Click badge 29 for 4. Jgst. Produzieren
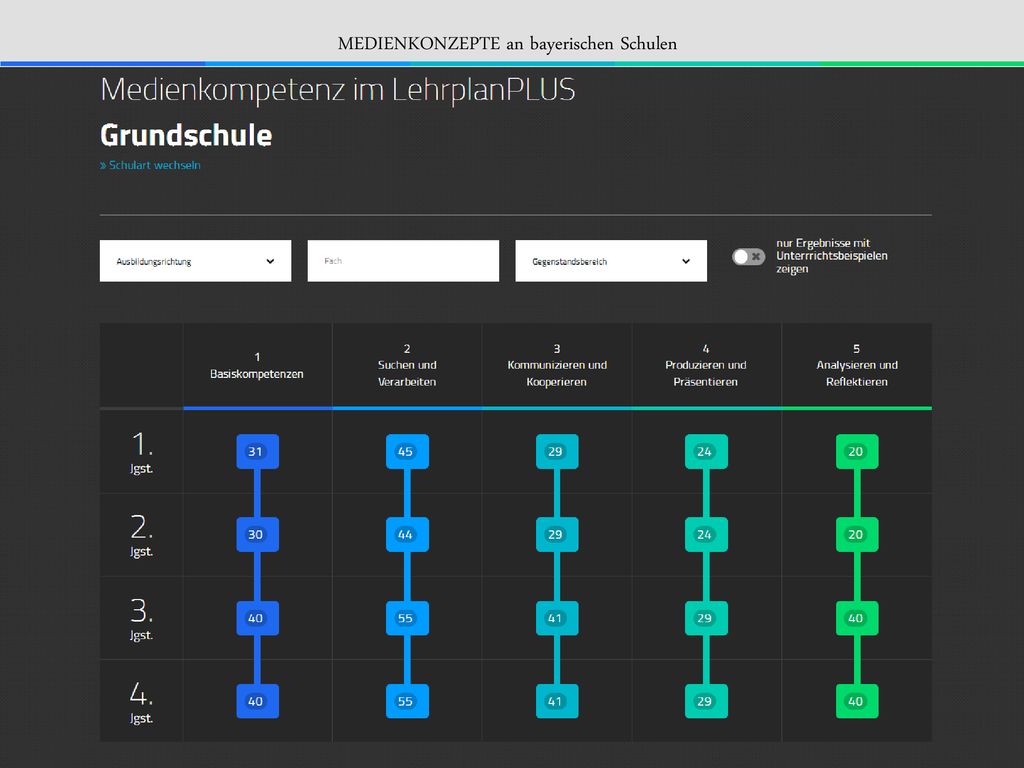This screenshot has width=1024, height=768. pos(706,701)
